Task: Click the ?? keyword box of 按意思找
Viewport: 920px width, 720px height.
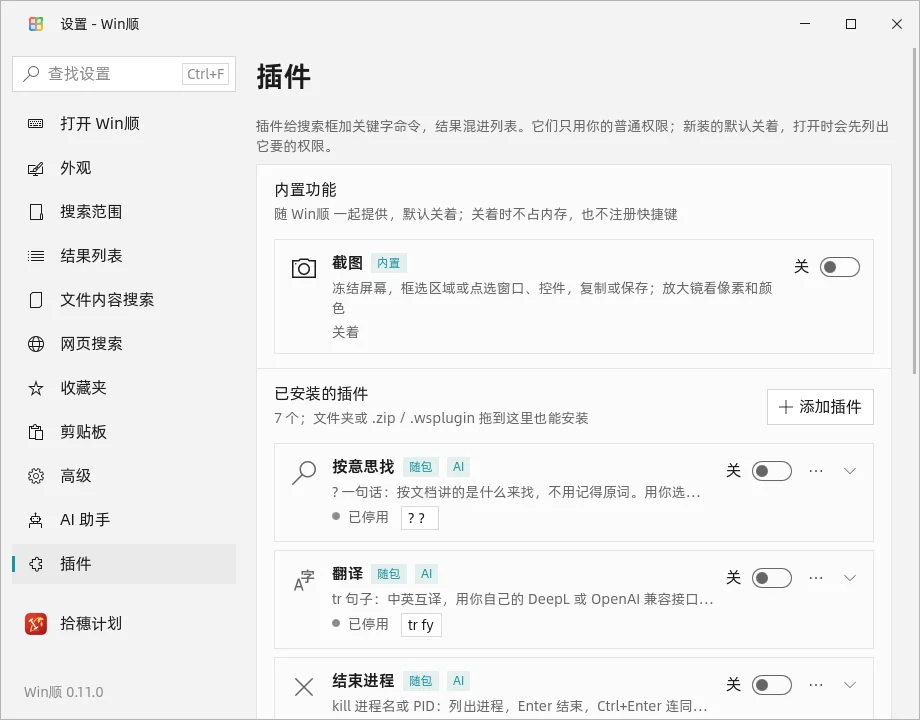Action: pyautogui.click(x=420, y=518)
